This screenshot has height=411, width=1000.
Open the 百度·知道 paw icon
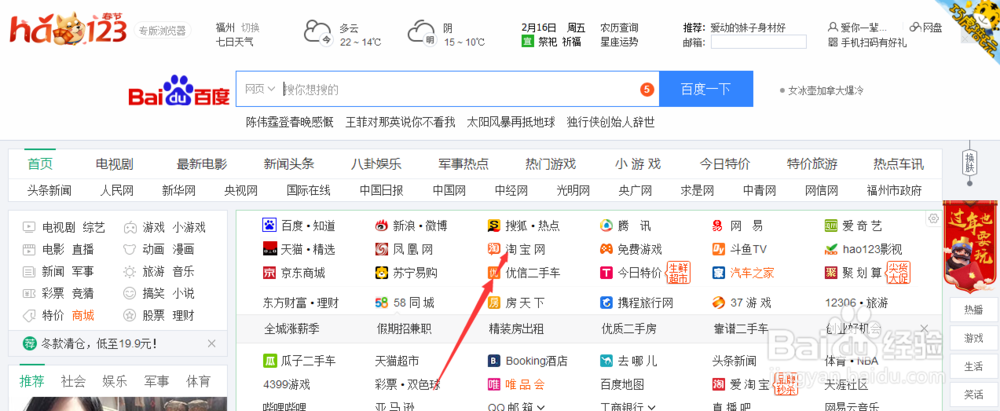[268, 225]
